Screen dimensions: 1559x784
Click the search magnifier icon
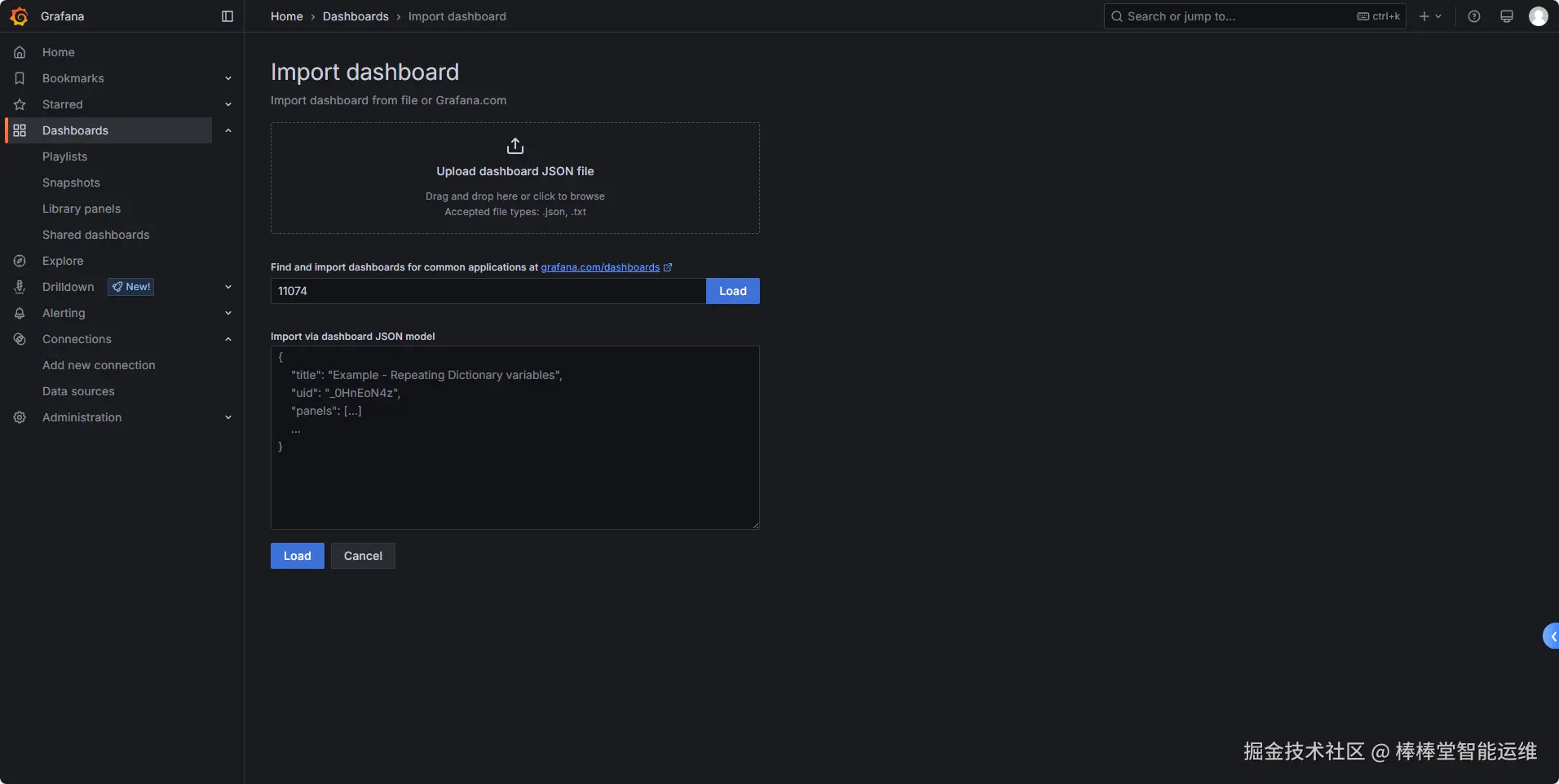click(x=1117, y=16)
